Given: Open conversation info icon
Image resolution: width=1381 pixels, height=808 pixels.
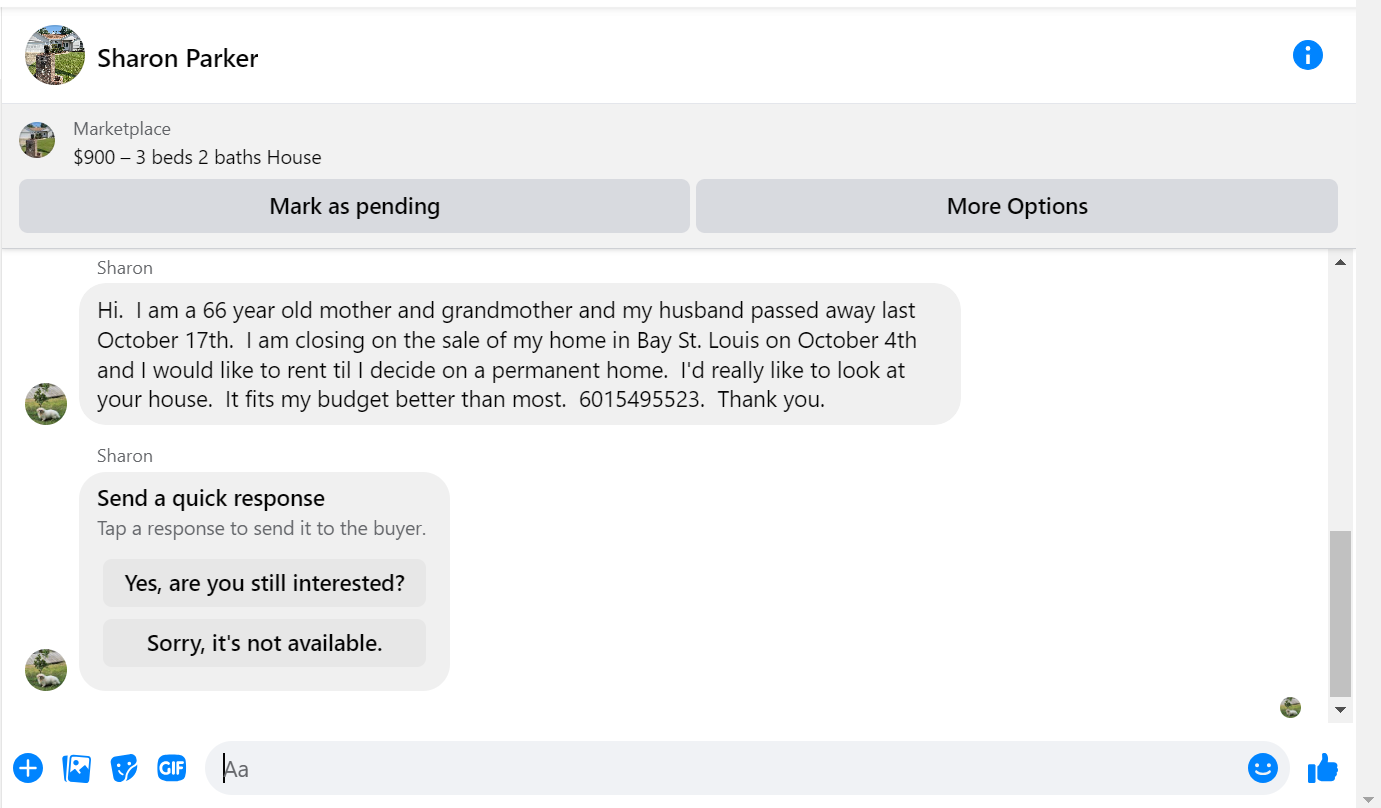Looking at the screenshot, I should [x=1307, y=55].
